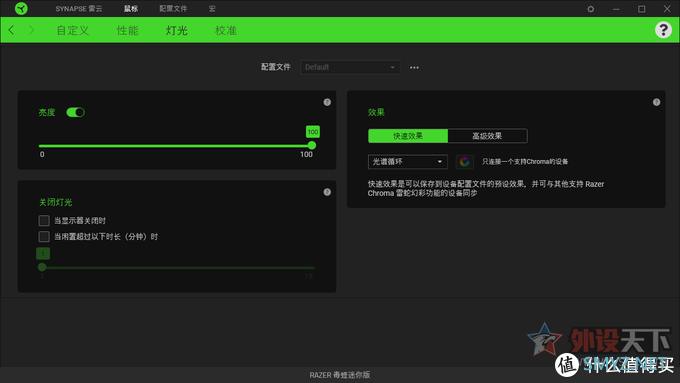Select 快速效果 quick effects button

(x=408, y=136)
